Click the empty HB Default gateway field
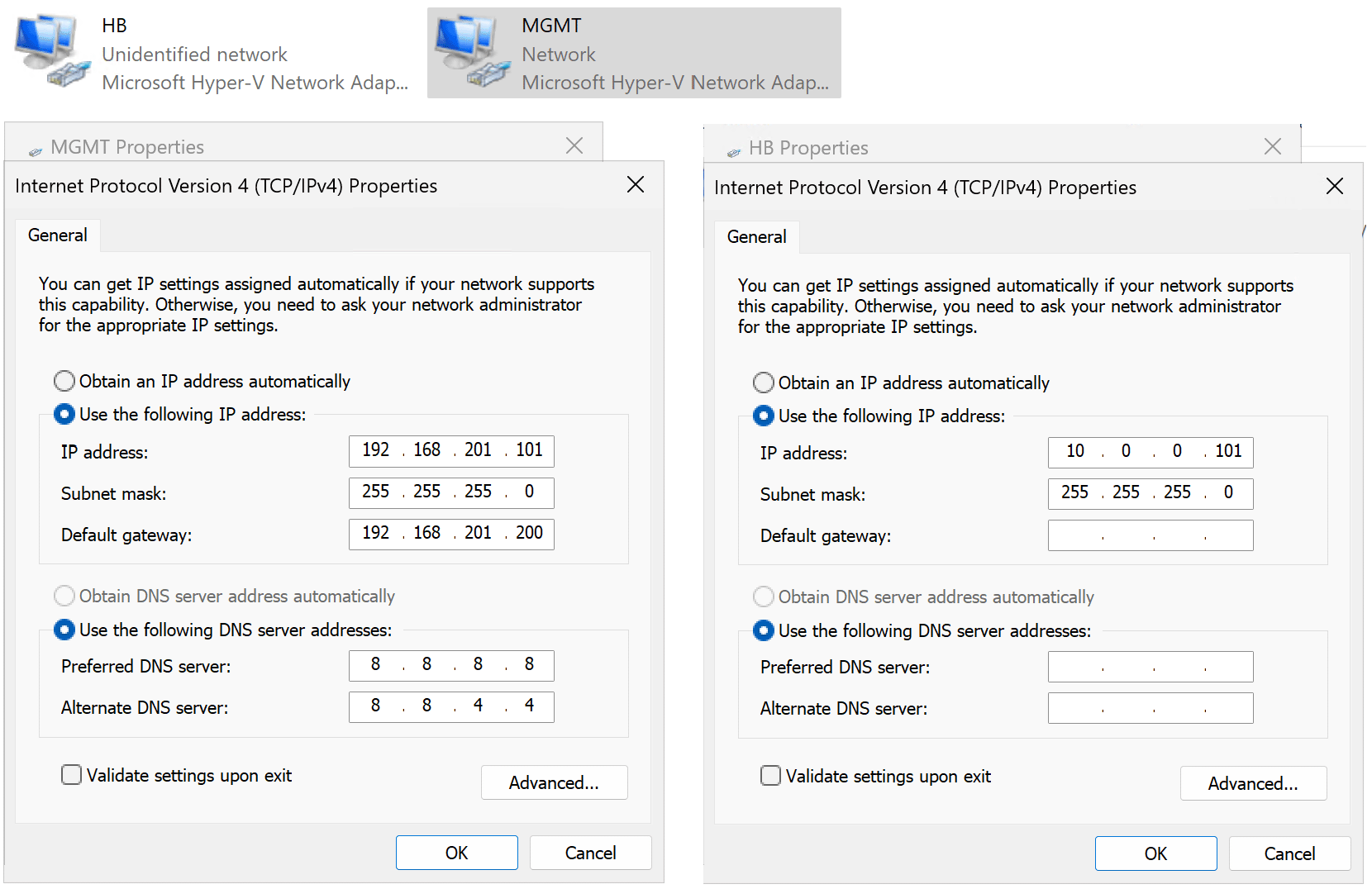The image size is (1372, 889). (x=1150, y=535)
